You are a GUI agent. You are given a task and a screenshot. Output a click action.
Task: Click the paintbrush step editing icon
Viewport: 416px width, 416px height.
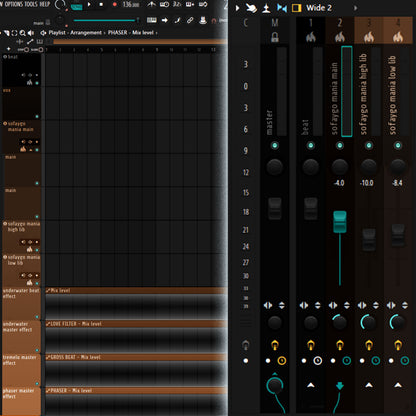pos(178,20)
